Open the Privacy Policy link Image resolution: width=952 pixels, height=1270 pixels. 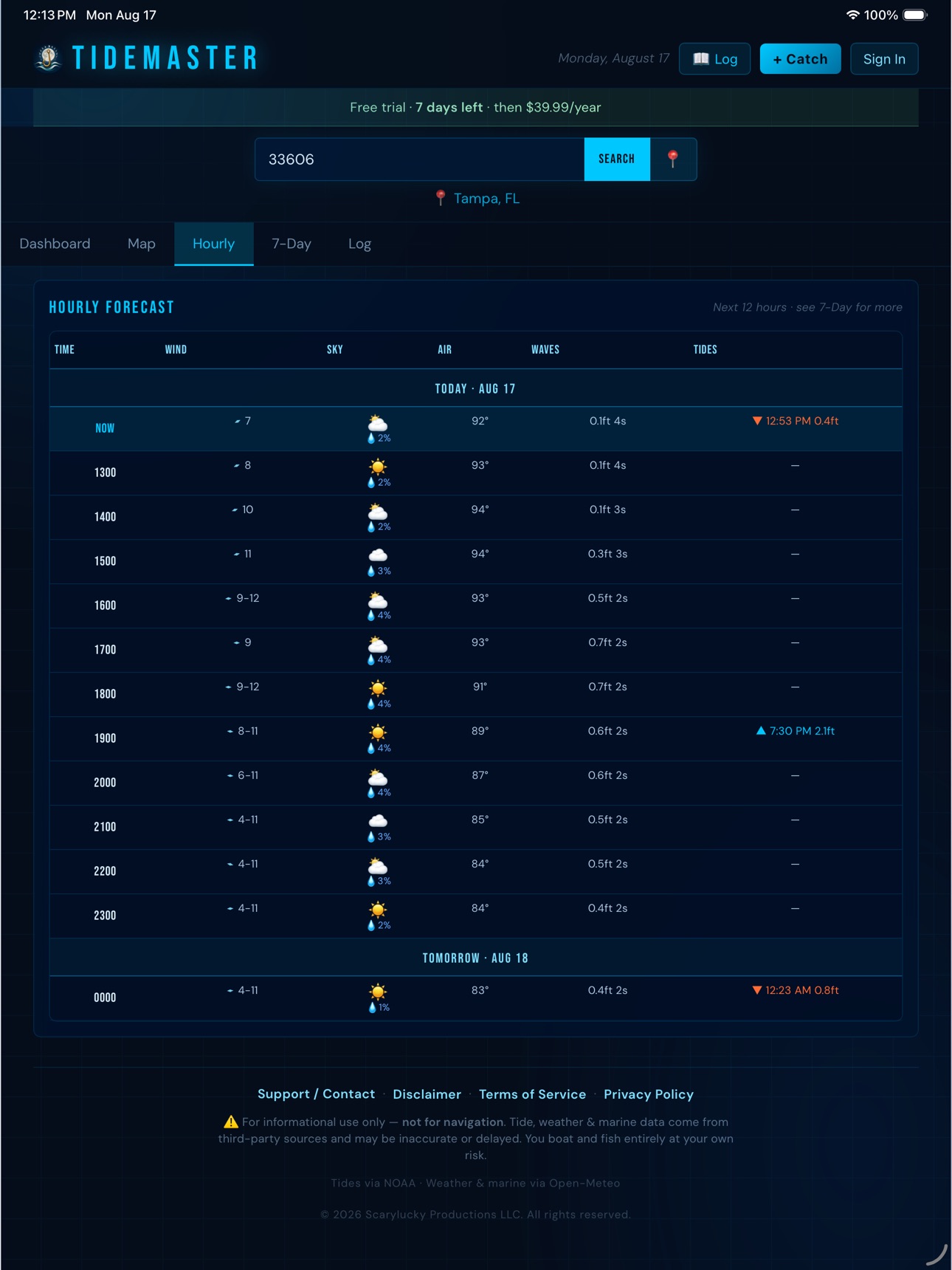(649, 1094)
